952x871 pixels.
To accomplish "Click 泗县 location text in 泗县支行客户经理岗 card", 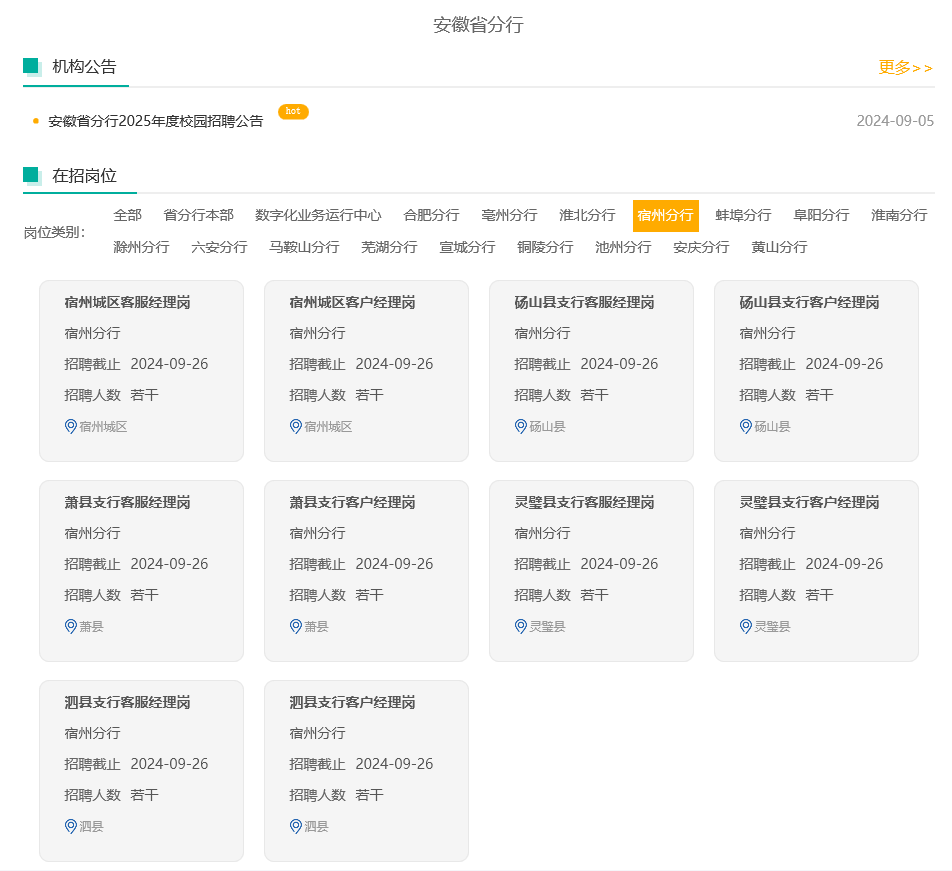I will tap(316, 827).
